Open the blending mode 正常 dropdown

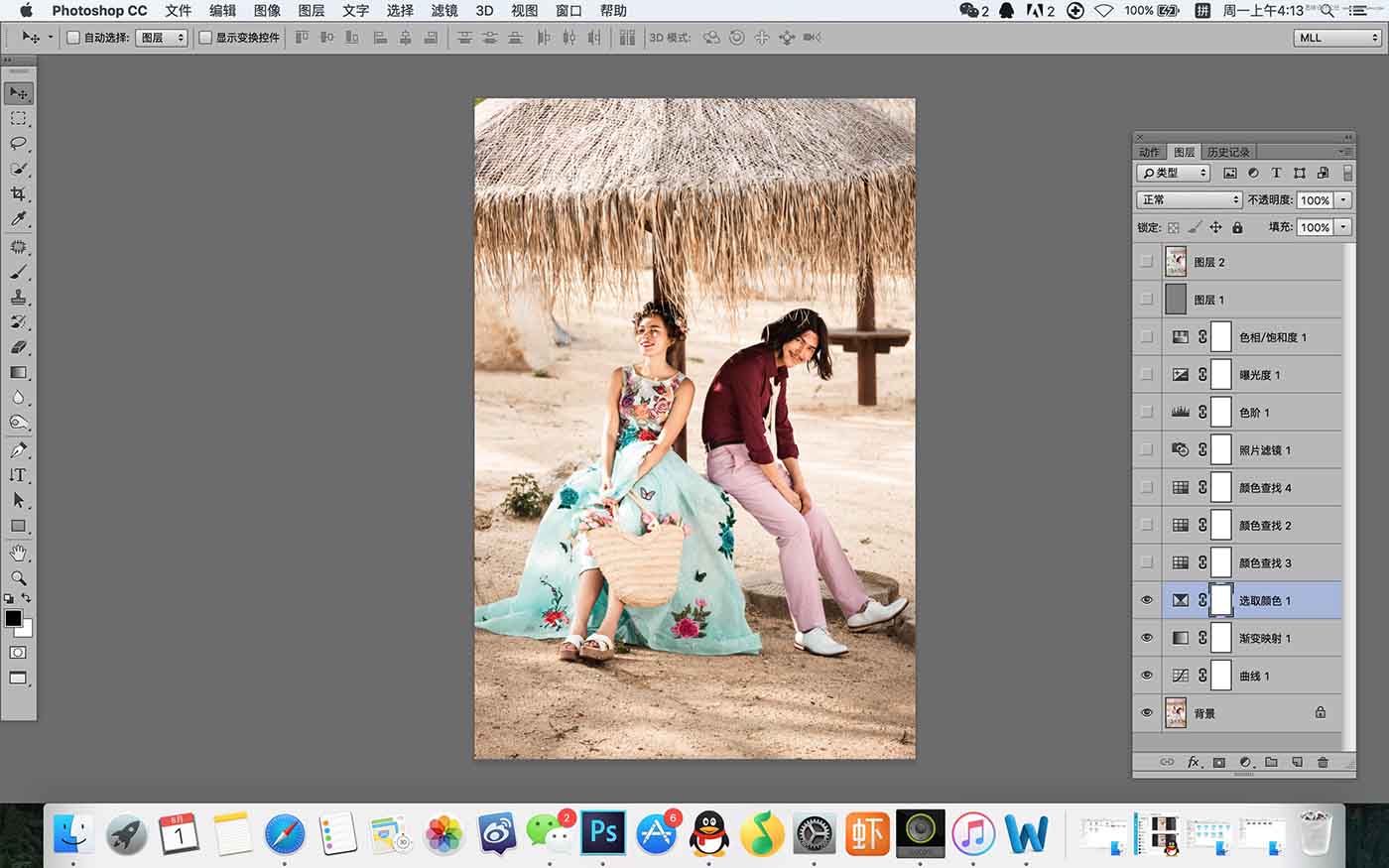pos(1188,199)
